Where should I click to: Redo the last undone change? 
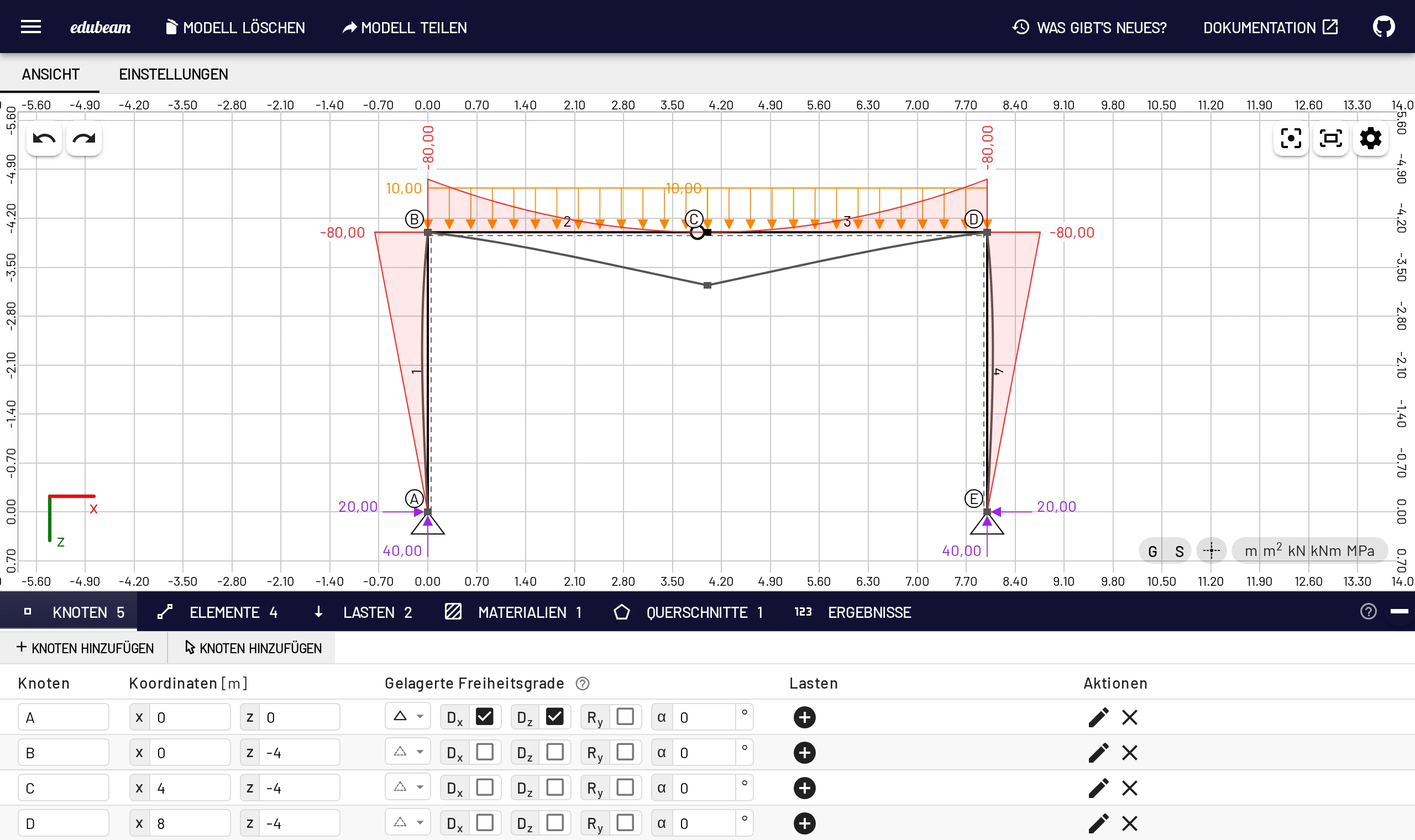click(84, 138)
